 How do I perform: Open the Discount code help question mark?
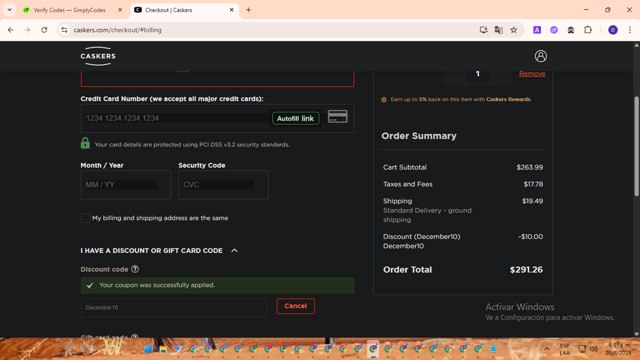pos(135,269)
